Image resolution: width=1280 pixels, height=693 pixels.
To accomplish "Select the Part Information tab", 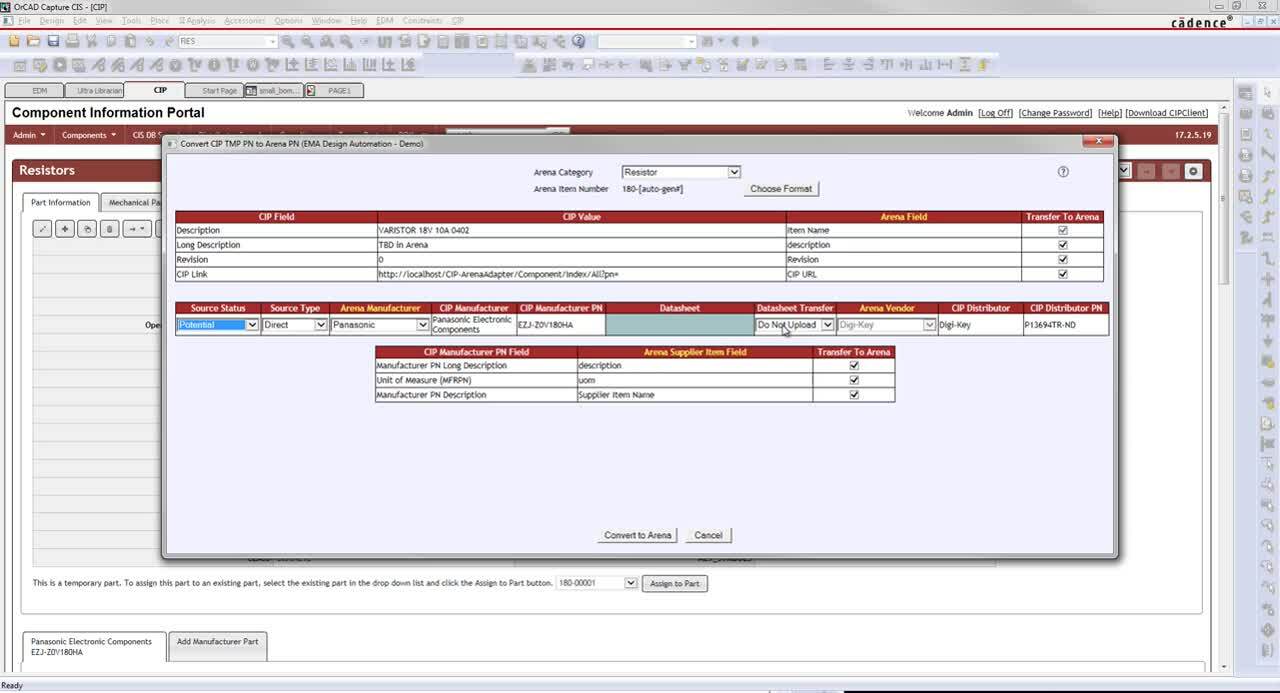I will coord(60,202).
